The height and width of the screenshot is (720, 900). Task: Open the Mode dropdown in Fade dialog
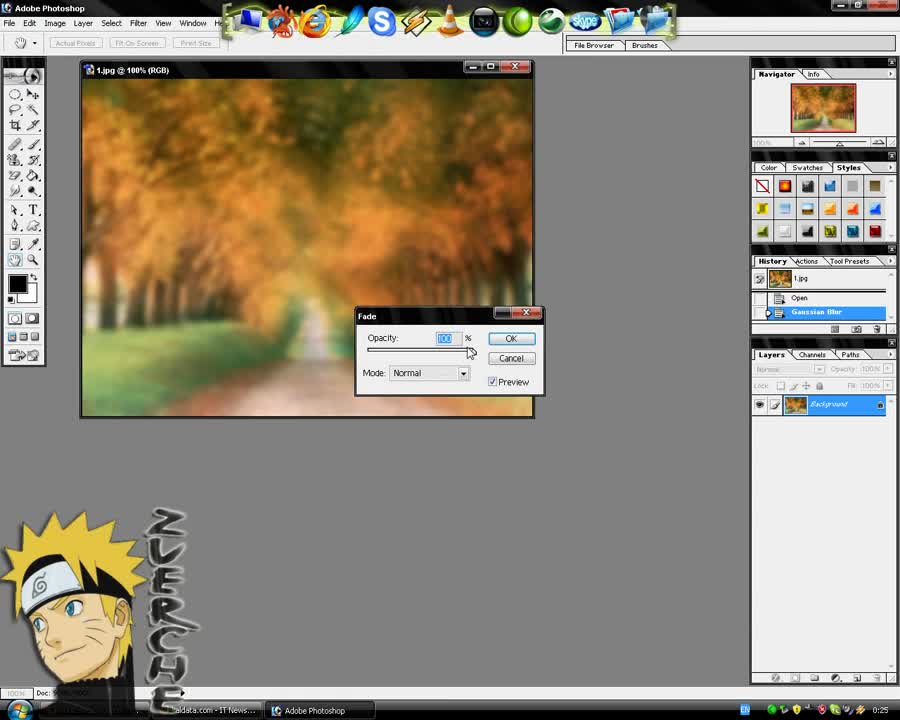[x=463, y=373]
